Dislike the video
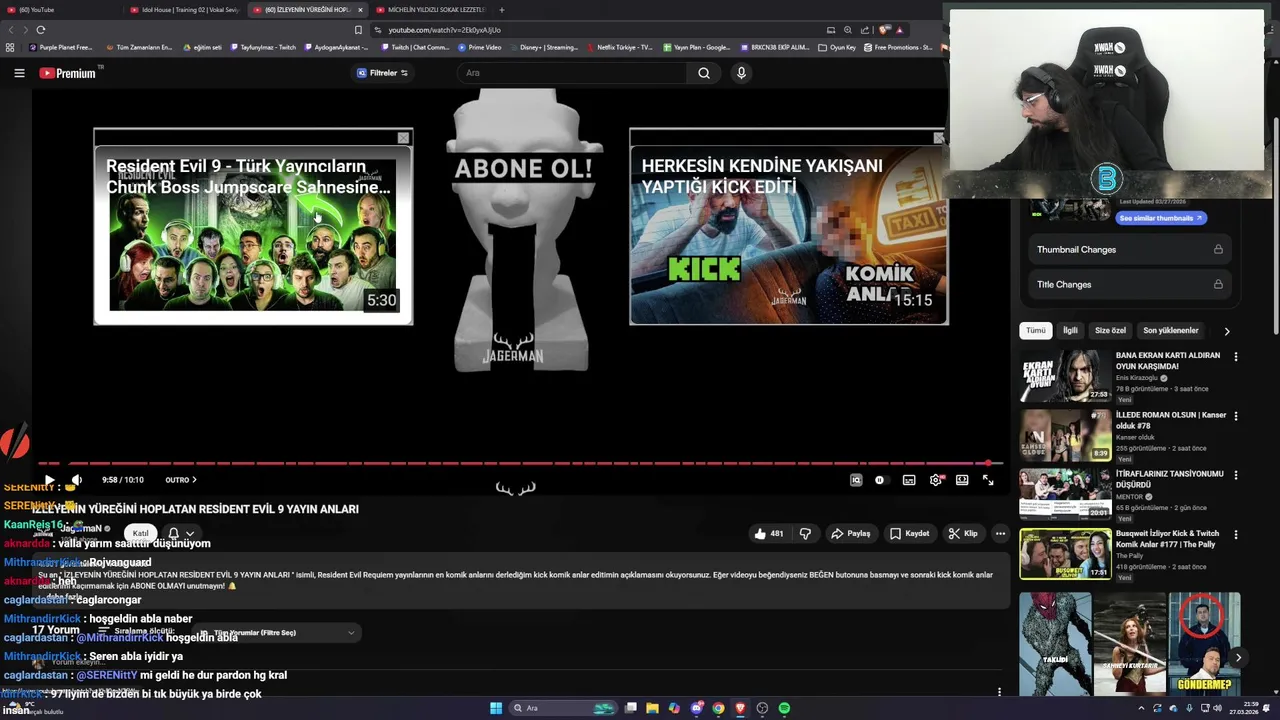1280x720 pixels. pyautogui.click(x=805, y=534)
